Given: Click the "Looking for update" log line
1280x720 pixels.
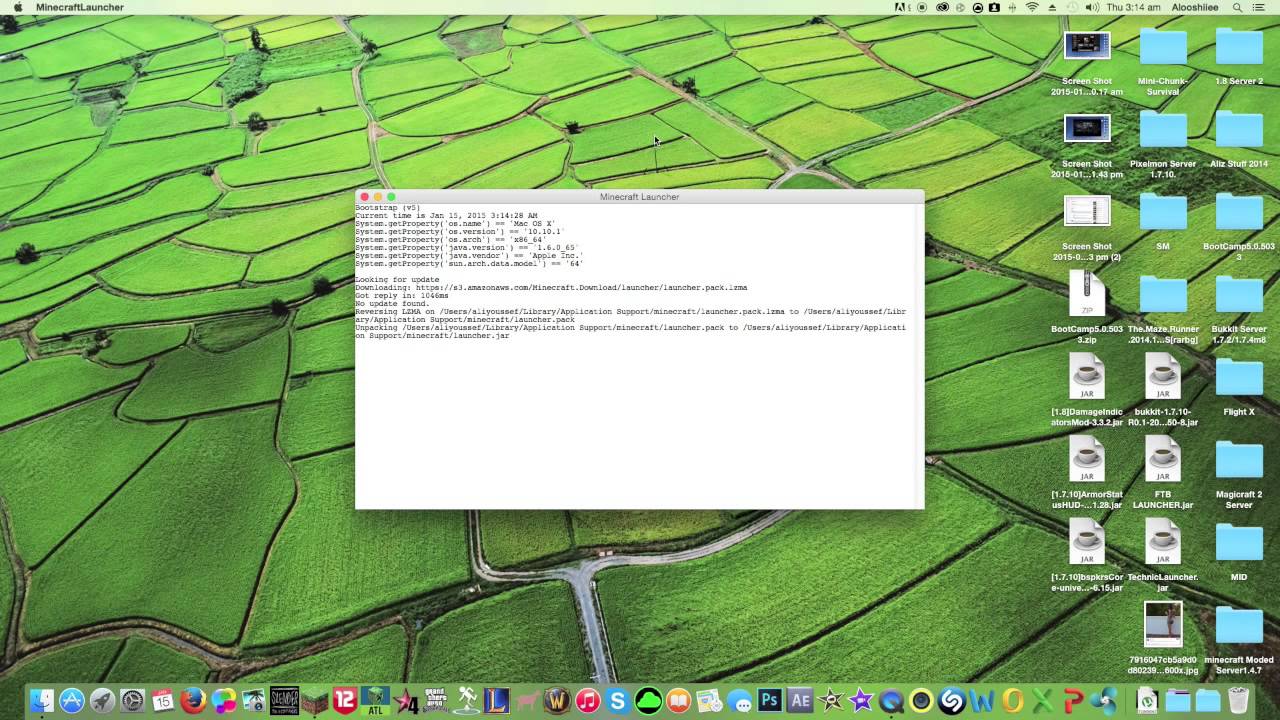Looking at the screenshot, I should [x=397, y=280].
